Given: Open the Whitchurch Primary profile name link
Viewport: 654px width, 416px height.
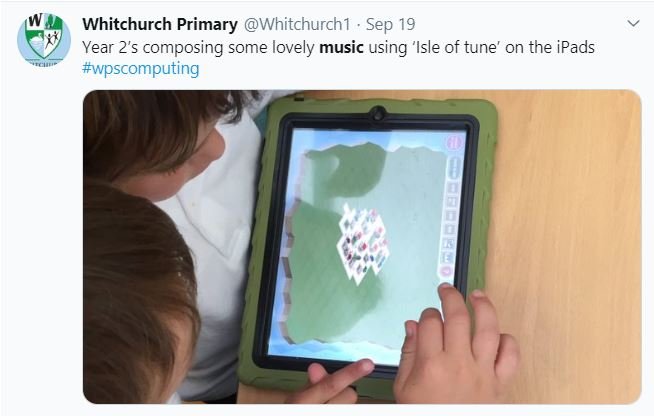Looking at the screenshot, I should (x=160, y=24).
